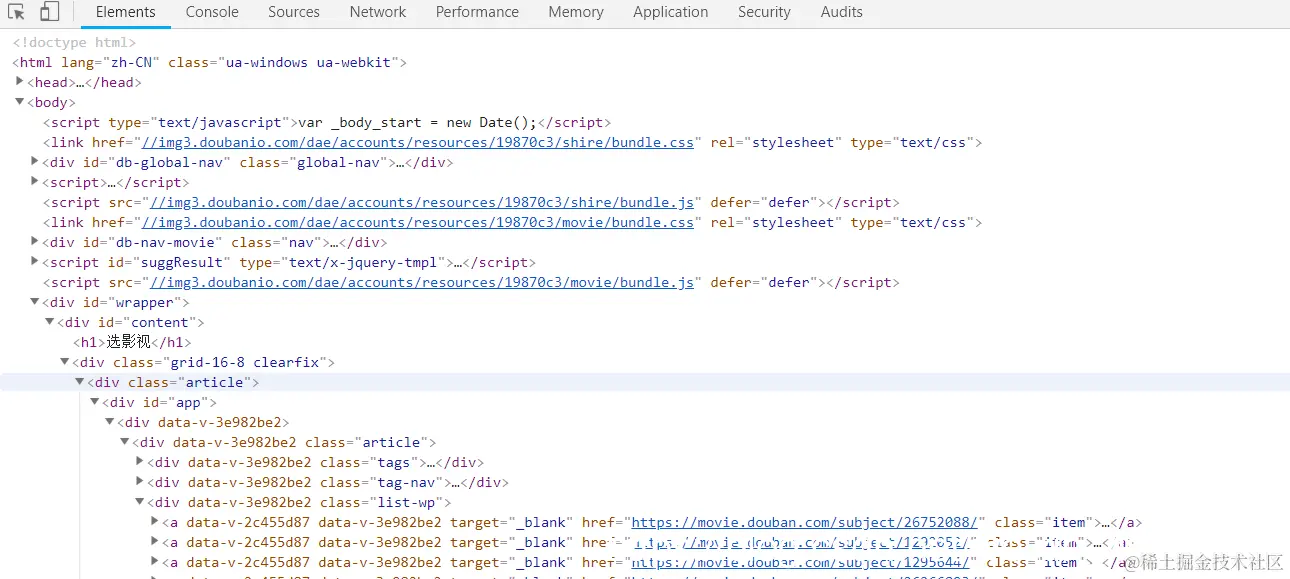Collapse the content div node
The height and width of the screenshot is (579, 1290).
coord(50,322)
